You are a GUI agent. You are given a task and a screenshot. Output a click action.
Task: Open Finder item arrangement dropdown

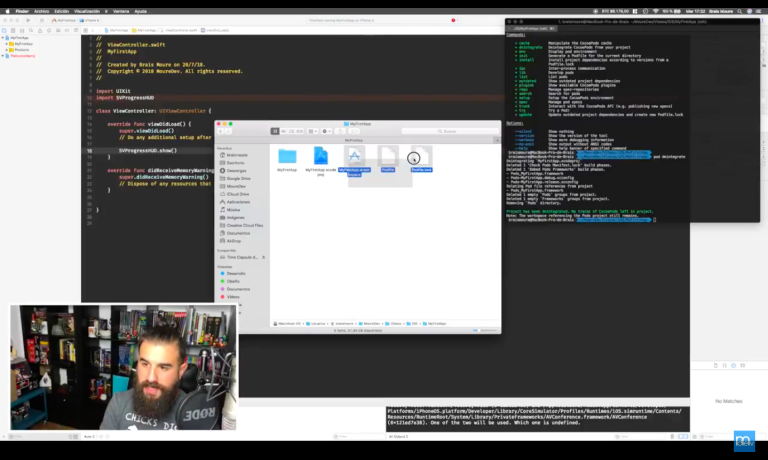[312, 131]
